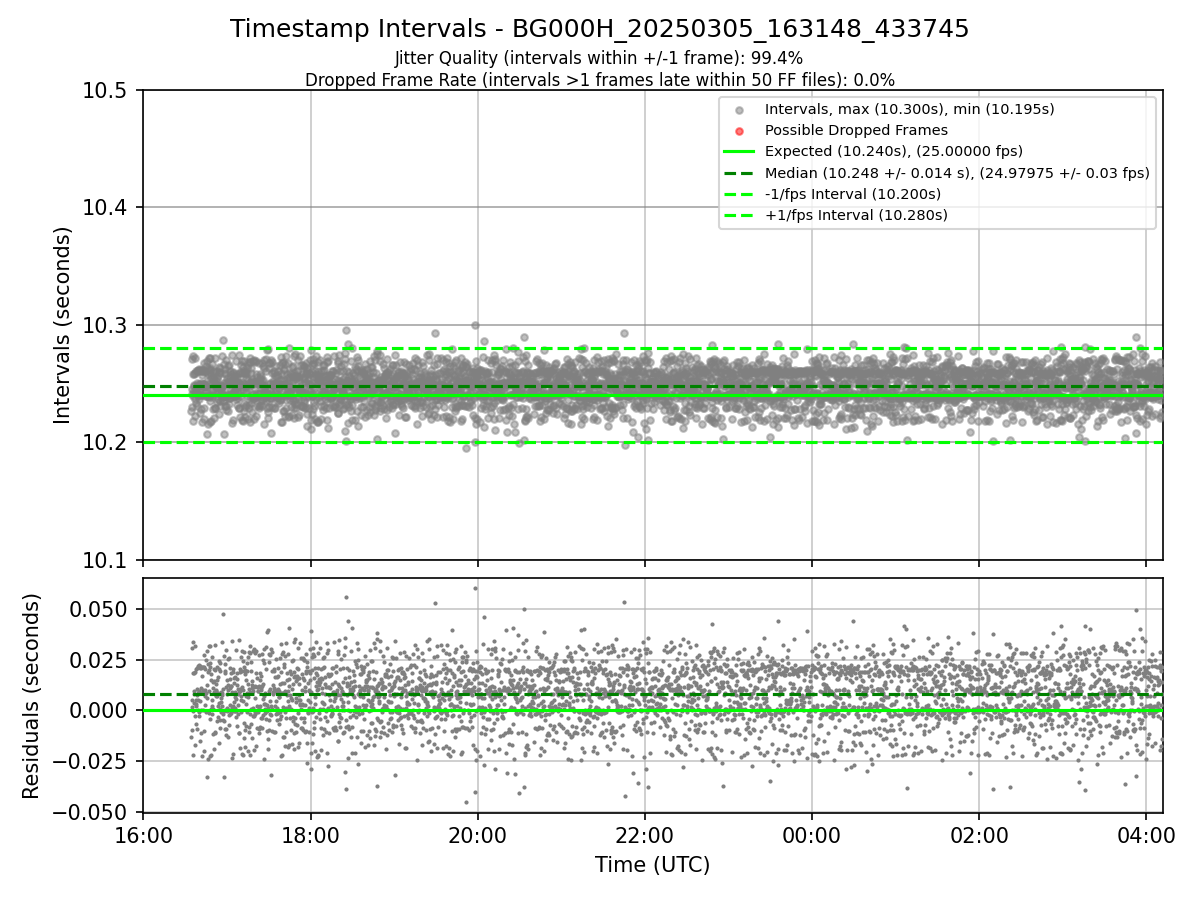
Task: Click the 04:00 time tick label
Action: [1146, 833]
